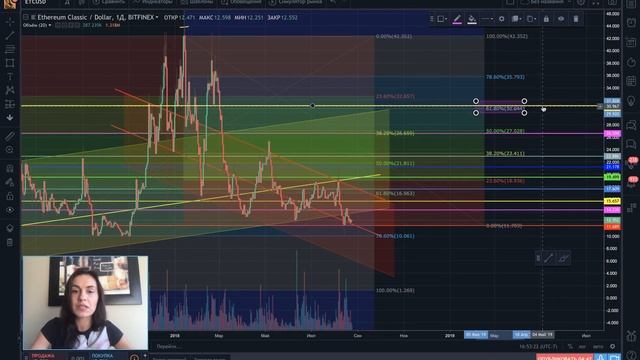Open alerts clock panel in right sidebar

(x=631, y=22)
